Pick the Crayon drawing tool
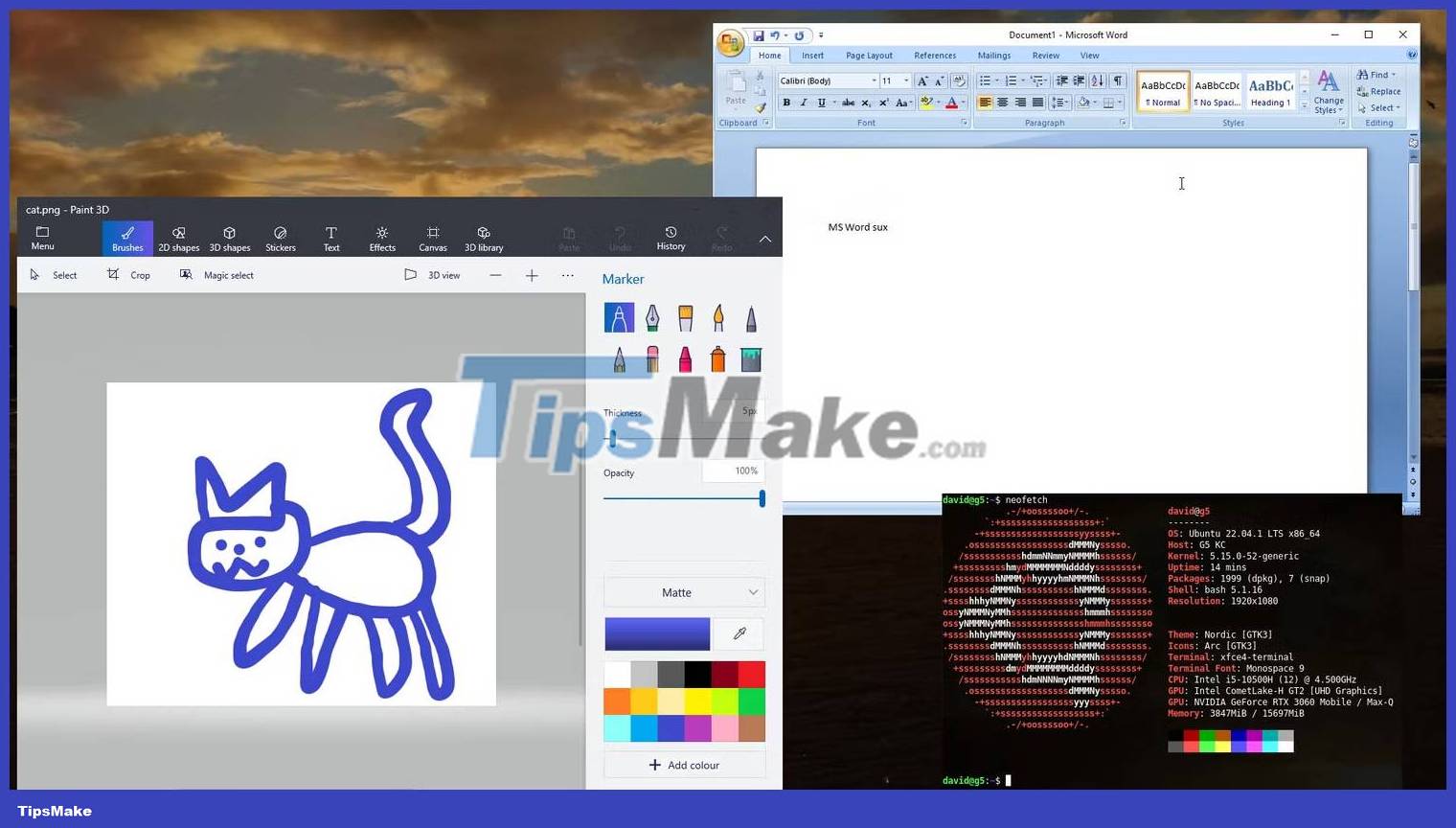The image size is (1456, 828). tap(685, 360)
